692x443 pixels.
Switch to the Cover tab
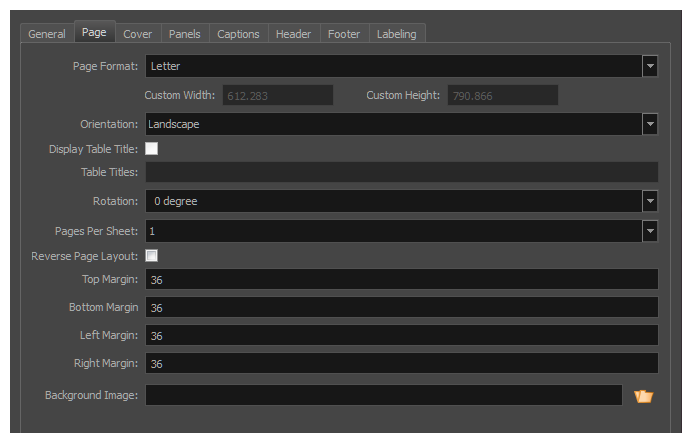[138, 34]
